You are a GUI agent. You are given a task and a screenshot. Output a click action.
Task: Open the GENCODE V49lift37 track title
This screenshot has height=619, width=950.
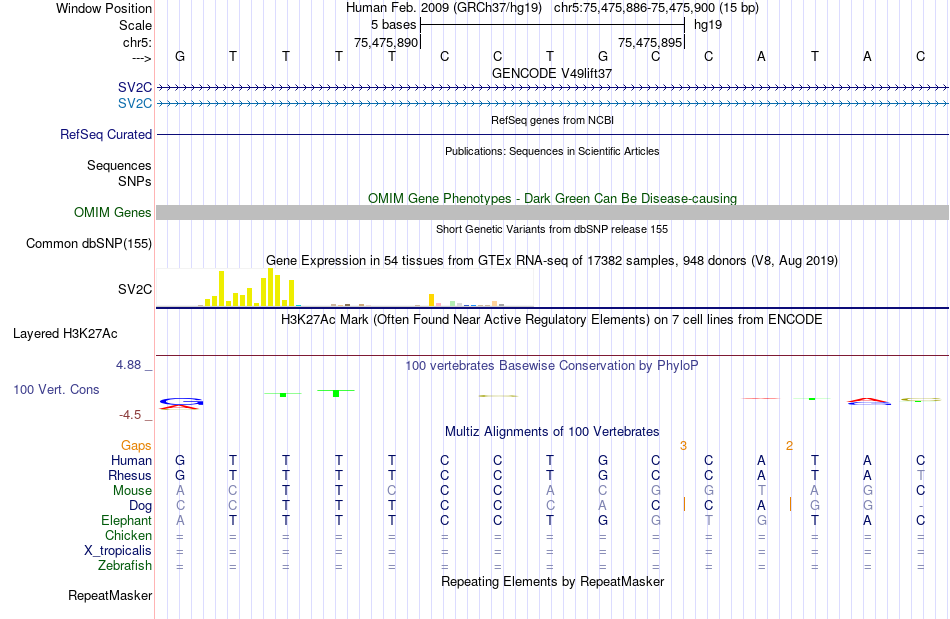click(552, 73)
